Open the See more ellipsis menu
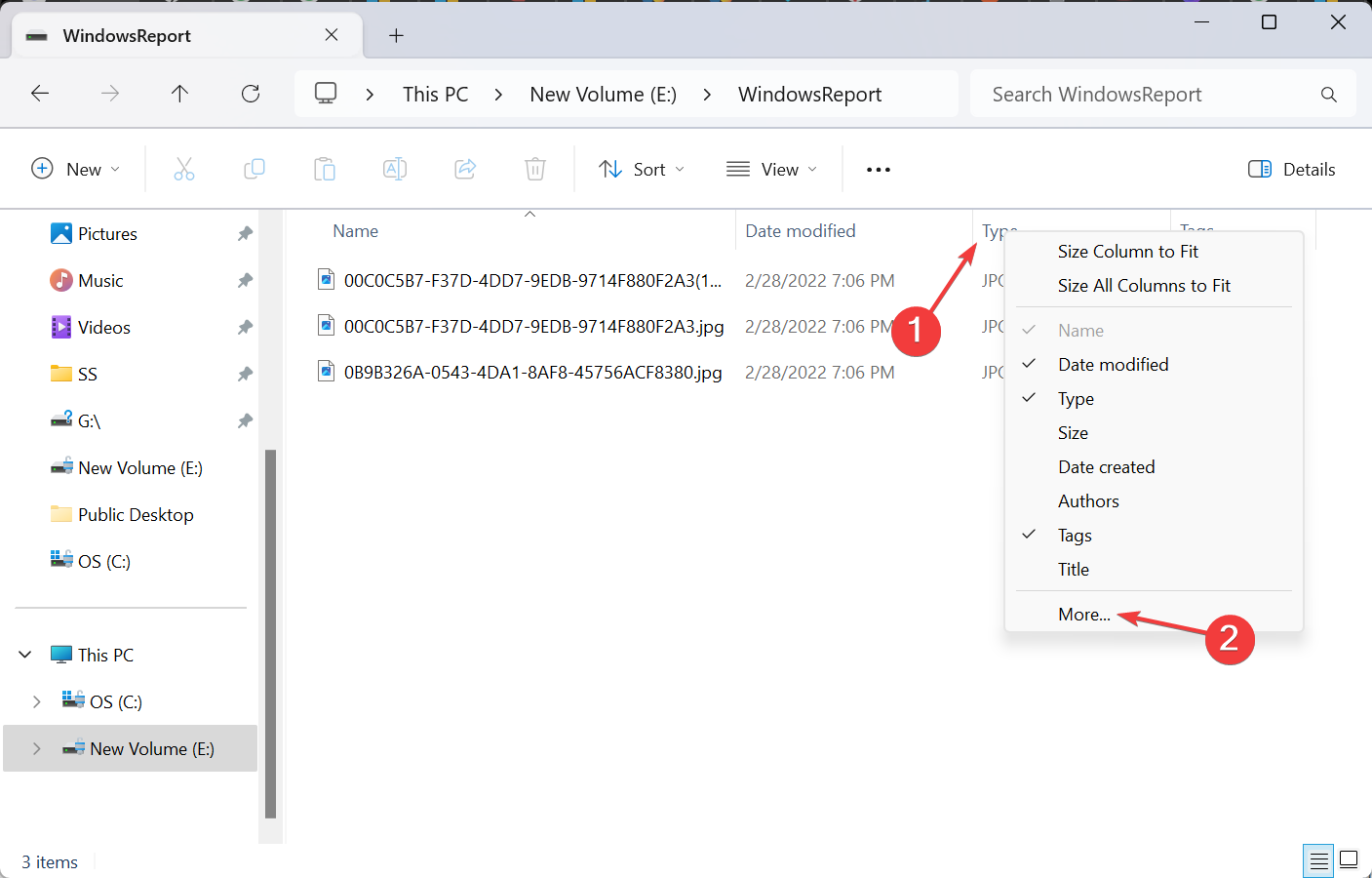Screen dimensions: 1372x878 pyautogui.click(x=879, y=170)
